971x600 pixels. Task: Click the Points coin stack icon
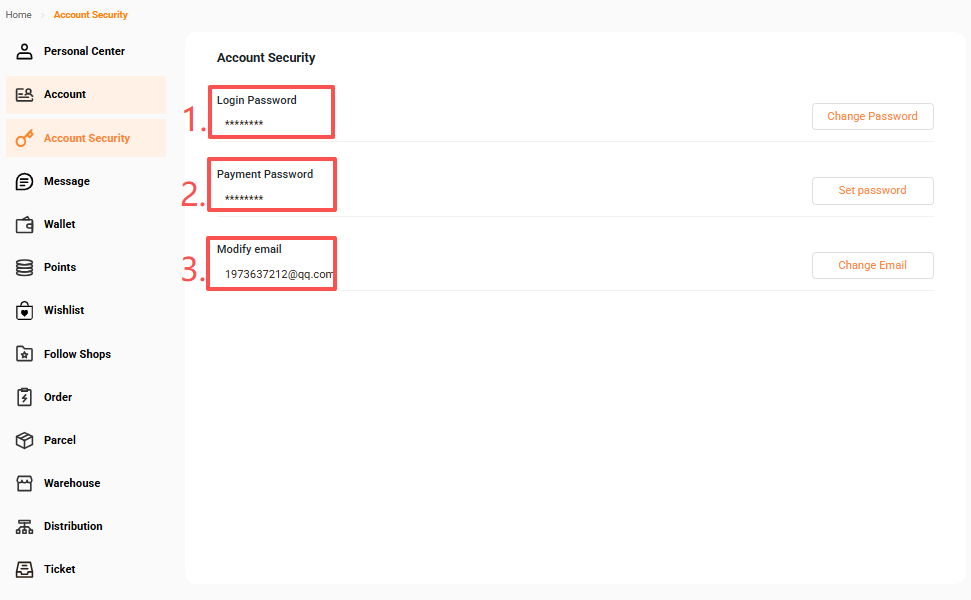coord(25,267)
